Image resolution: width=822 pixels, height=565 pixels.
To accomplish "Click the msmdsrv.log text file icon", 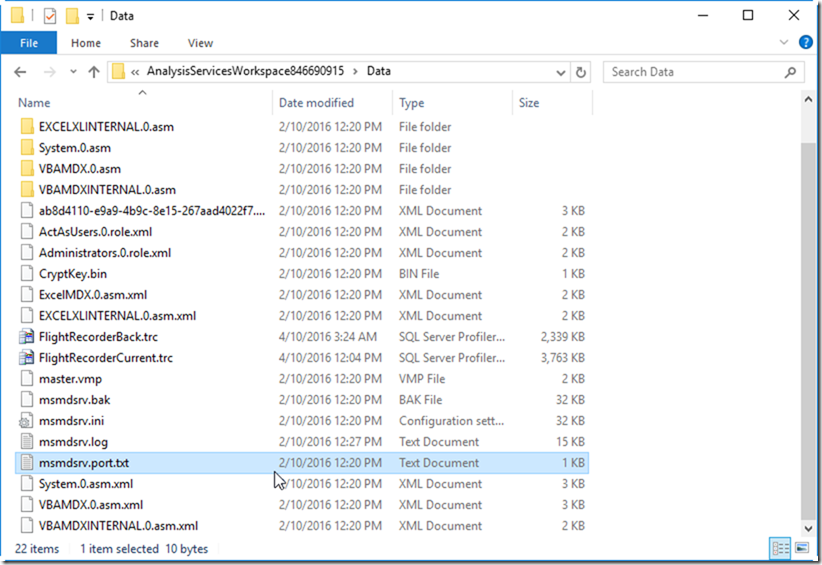I will pyautogui.click(x=27, y=441).
